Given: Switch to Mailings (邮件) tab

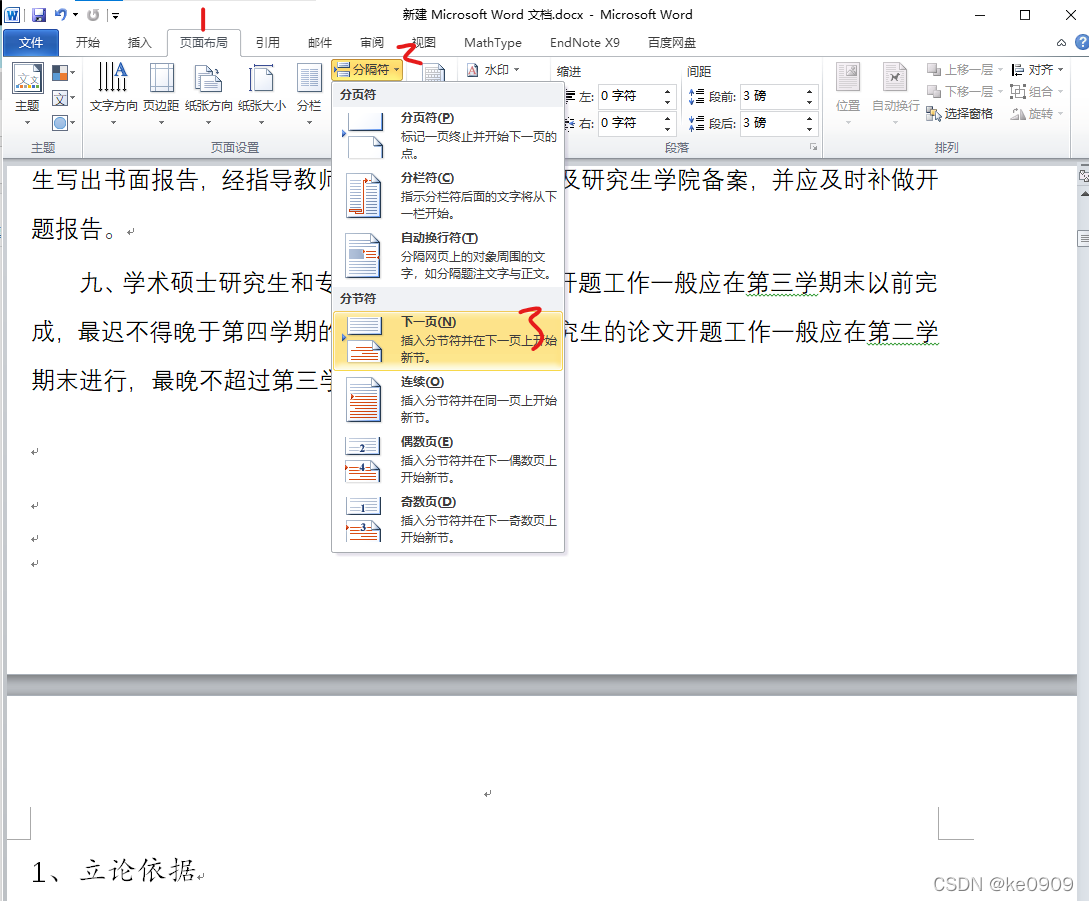Looking at the screenshot, I should 319,42.
